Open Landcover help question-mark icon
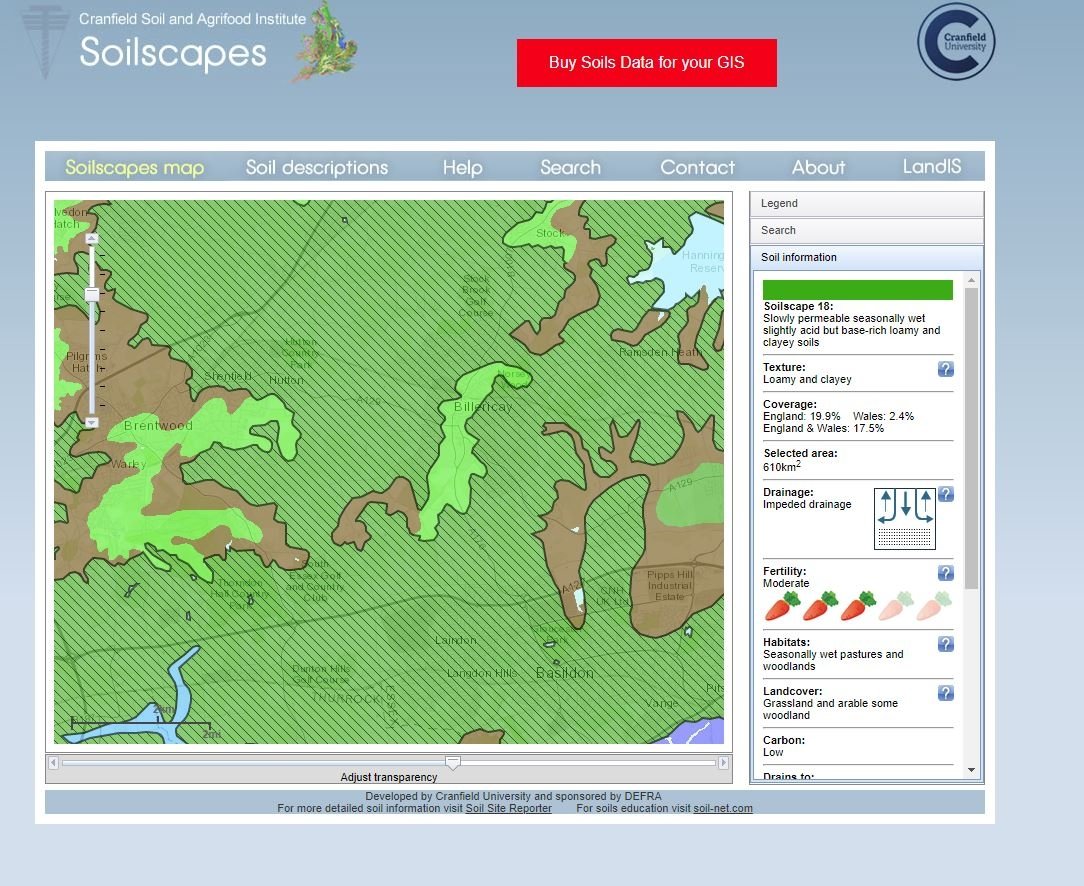Screen dimensions: 1084x886 point(946,693)
